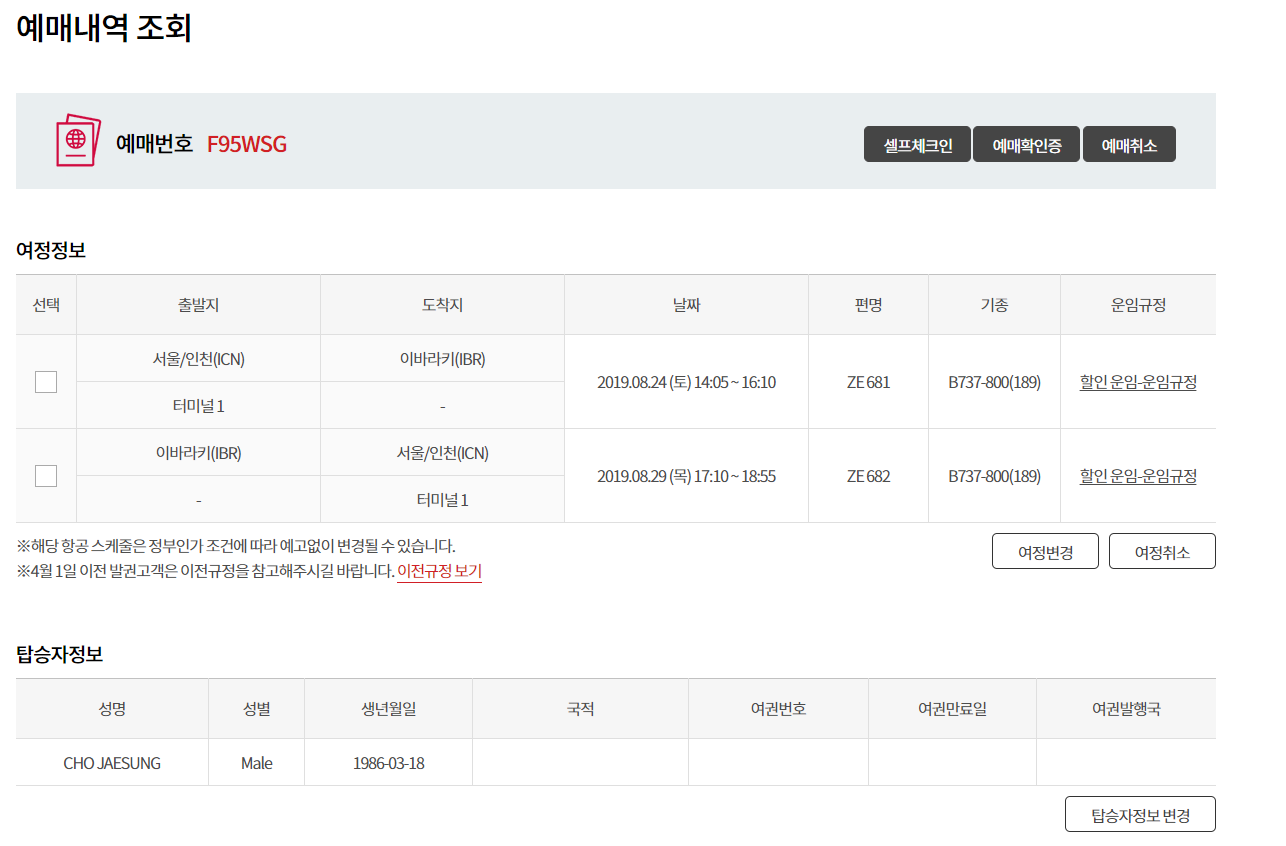The width and height of the screenshot is (1286, 846).
Task: Tick the checkbox for flight ZE 681
Action: [x=46, y=382]
